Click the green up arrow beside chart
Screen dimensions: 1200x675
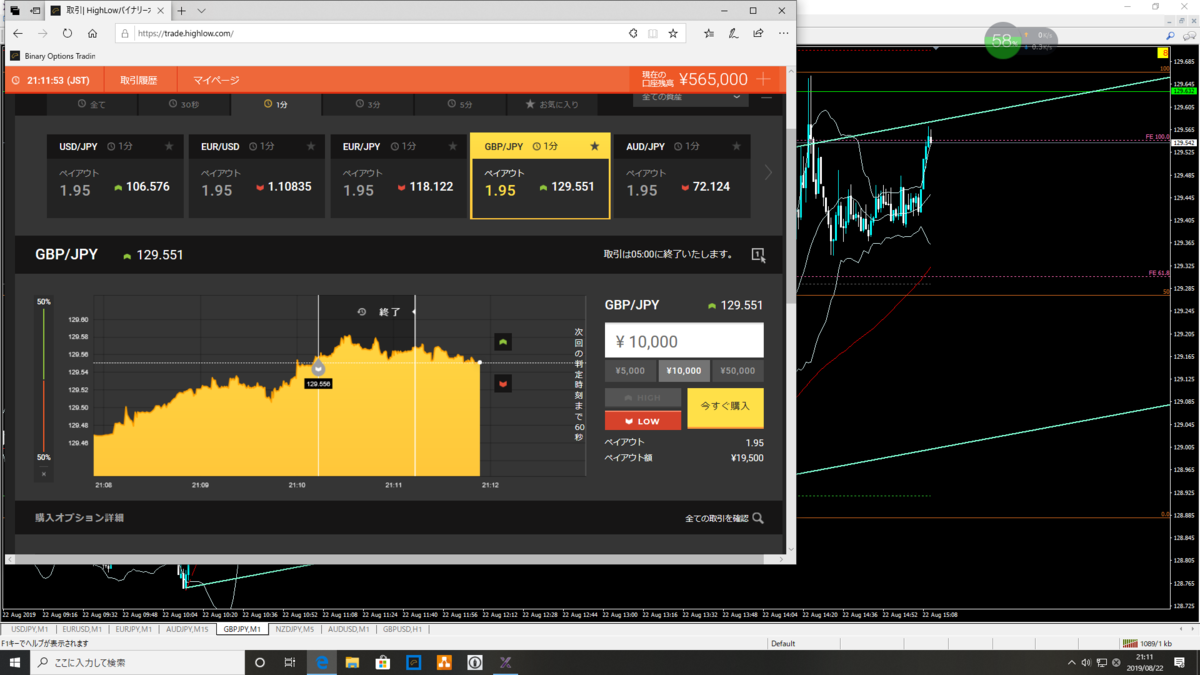(503, 342)
